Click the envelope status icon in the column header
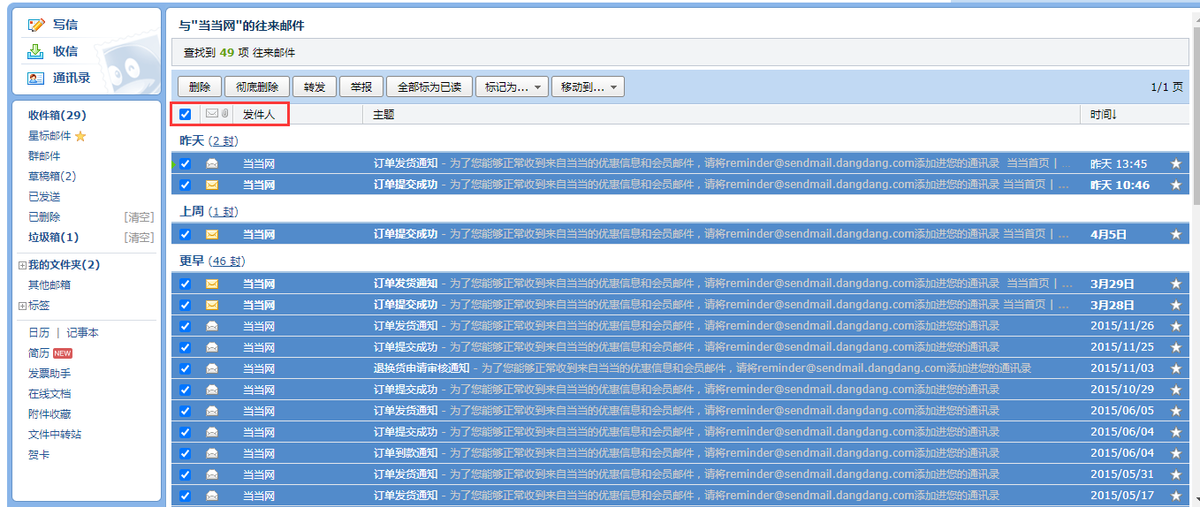Screen dimensions: 1200x507 [211, 114]
